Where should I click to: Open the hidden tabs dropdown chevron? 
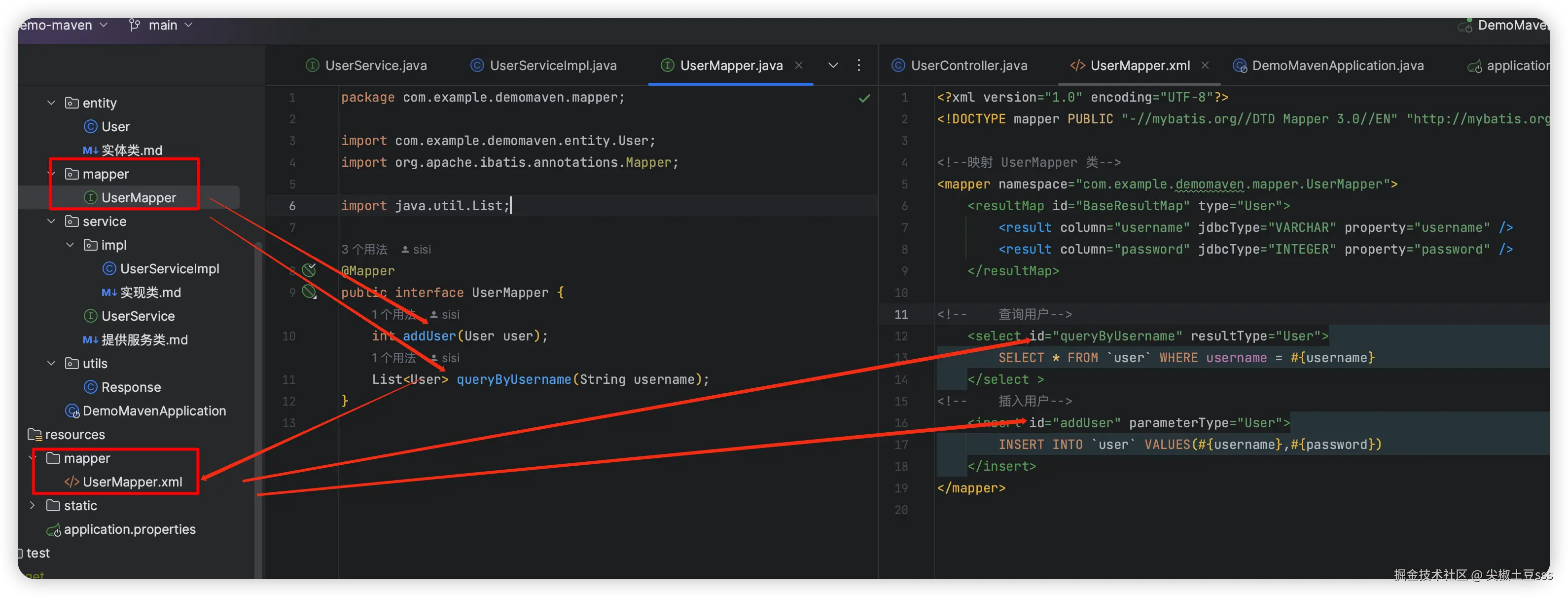pos(833,65)
